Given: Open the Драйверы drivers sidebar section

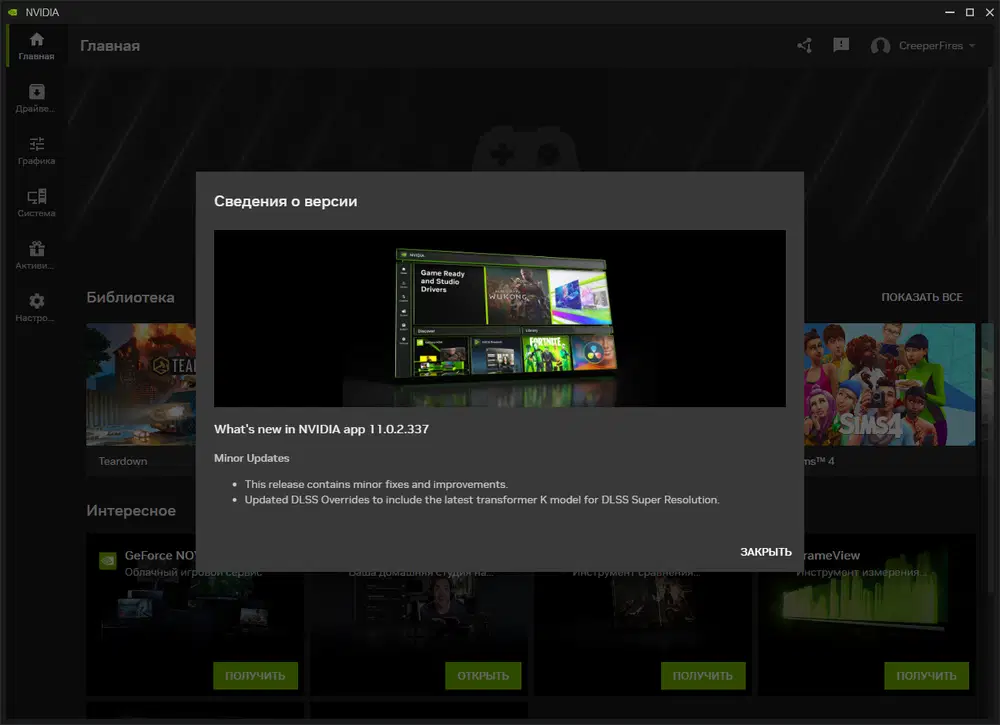Looking at the screenshot, I should (36, 98).
